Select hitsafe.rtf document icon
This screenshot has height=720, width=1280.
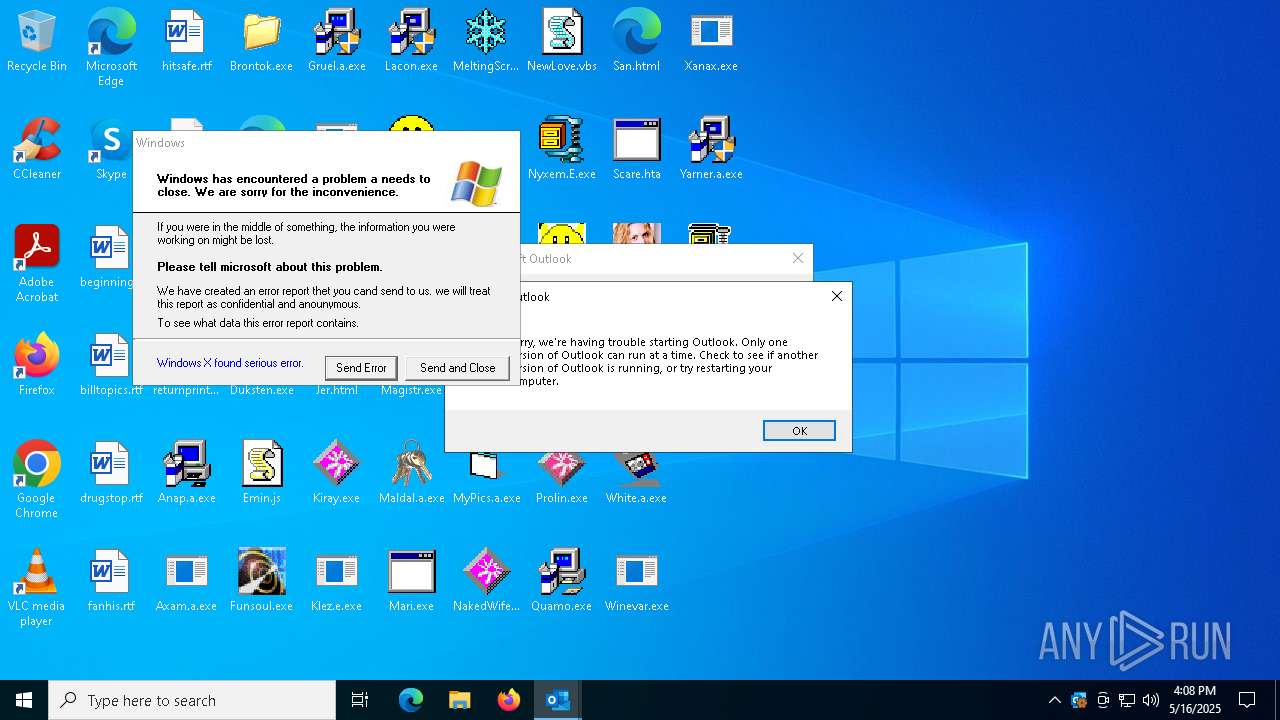pyautogui.click(x=186, y=41)
